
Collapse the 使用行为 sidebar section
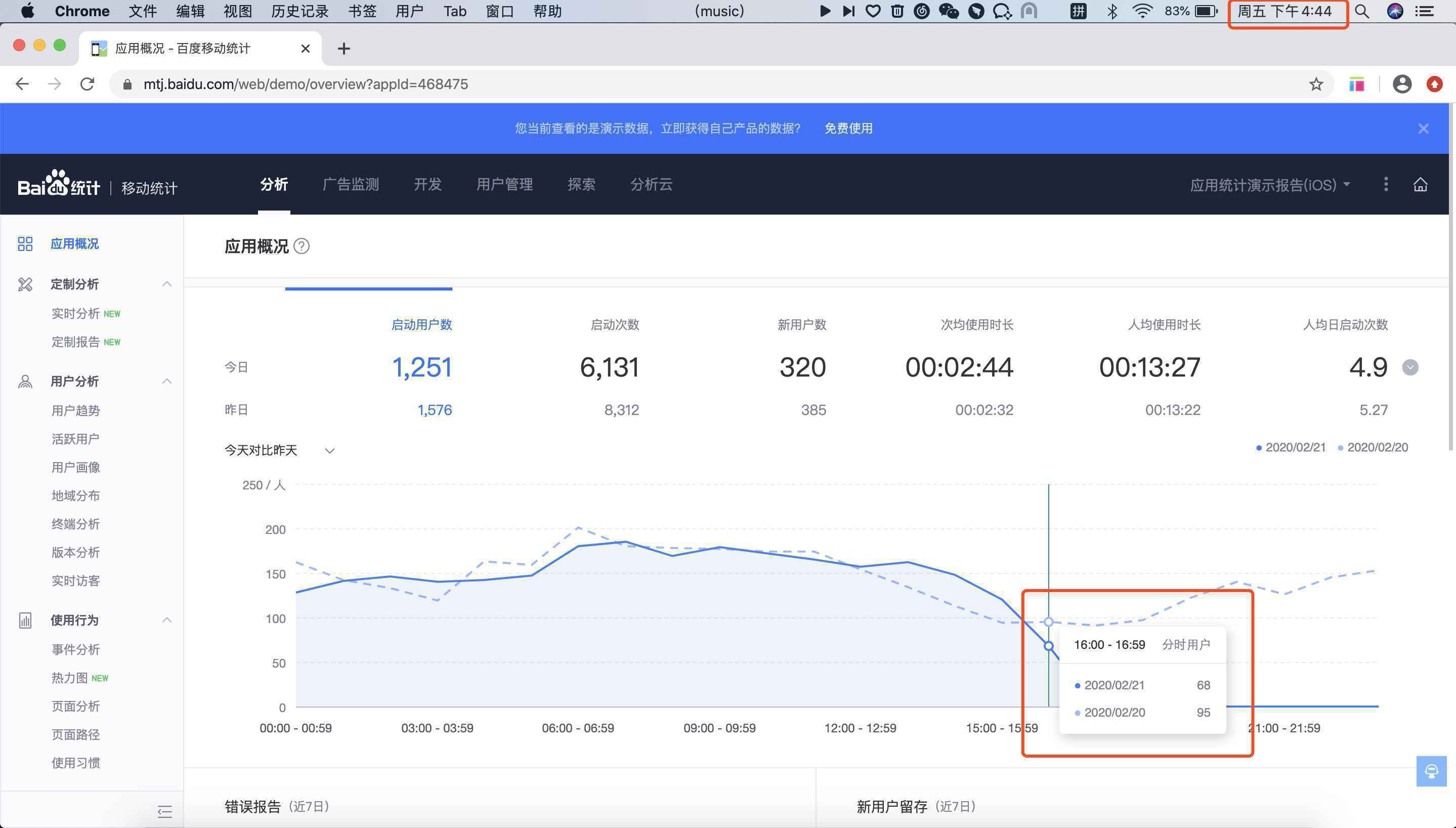[x=166, y=620]
